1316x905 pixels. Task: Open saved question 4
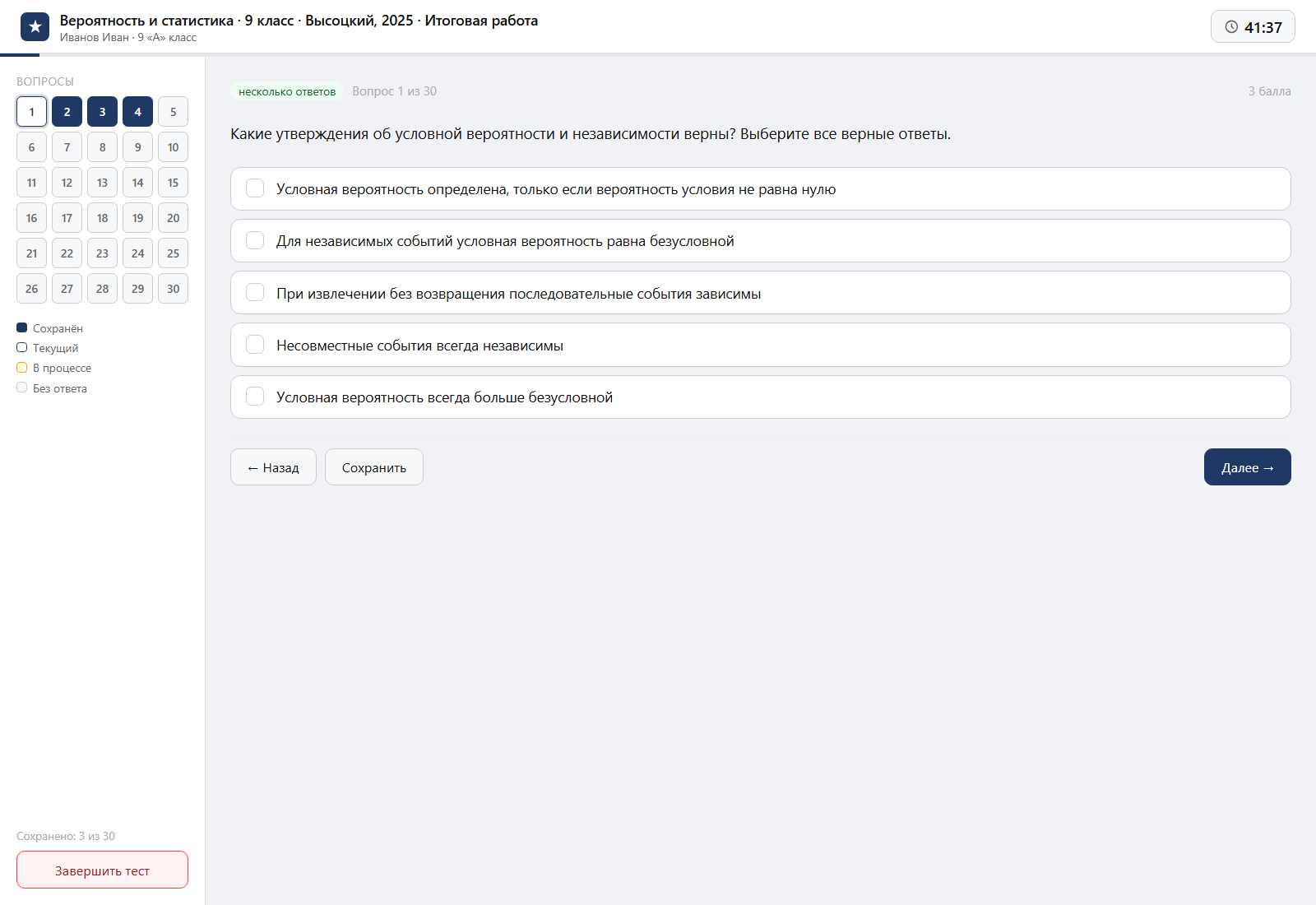[137, 112]
